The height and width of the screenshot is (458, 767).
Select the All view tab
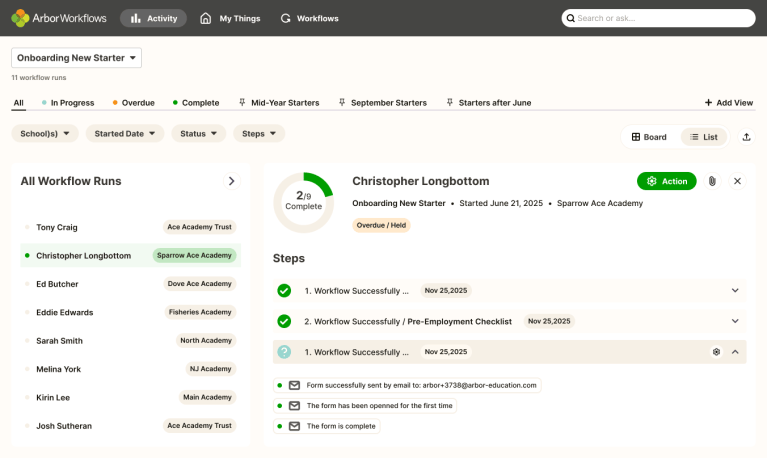click(19, 103)
